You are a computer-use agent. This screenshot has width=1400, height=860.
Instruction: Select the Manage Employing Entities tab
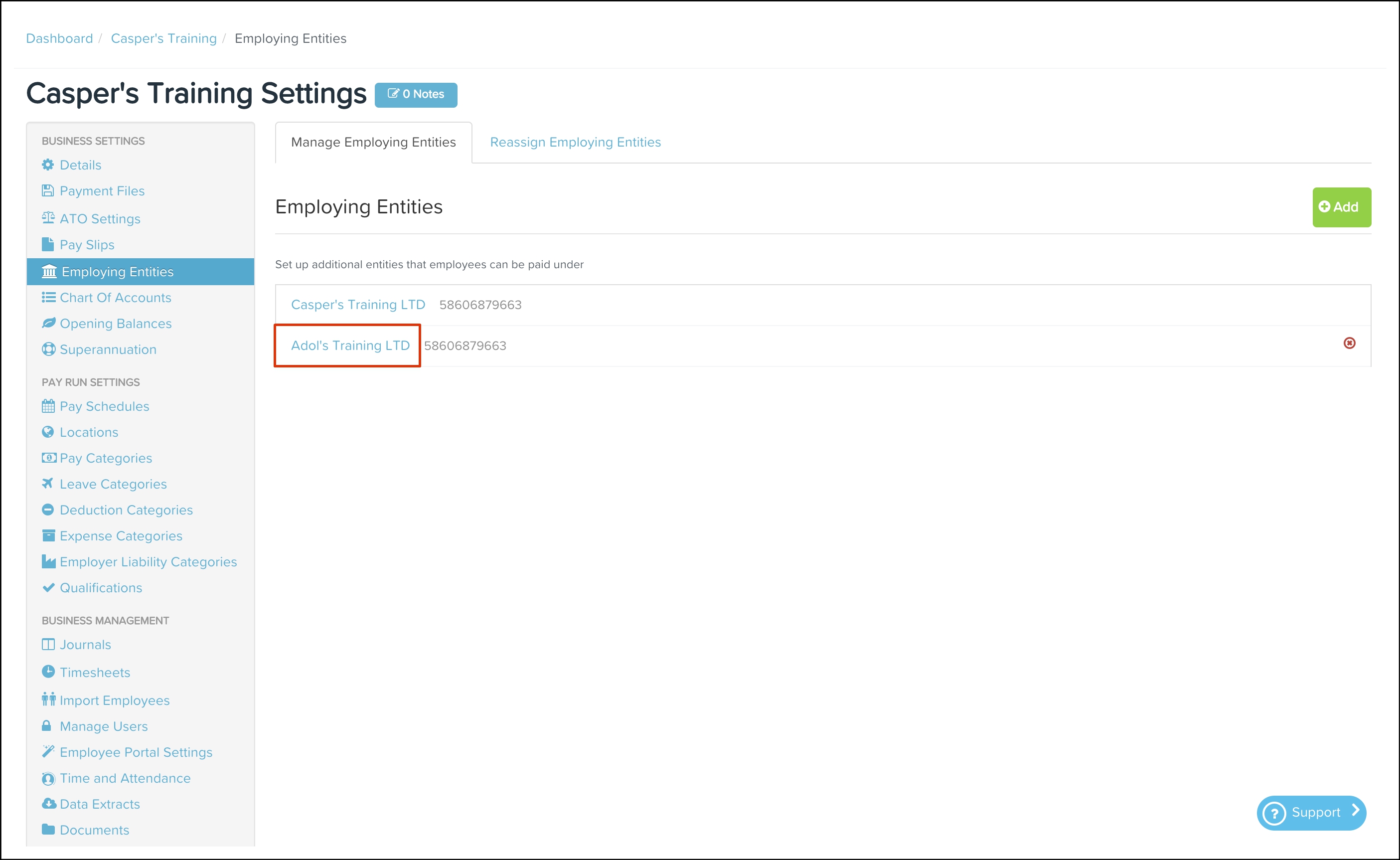(x=373, y=142)
